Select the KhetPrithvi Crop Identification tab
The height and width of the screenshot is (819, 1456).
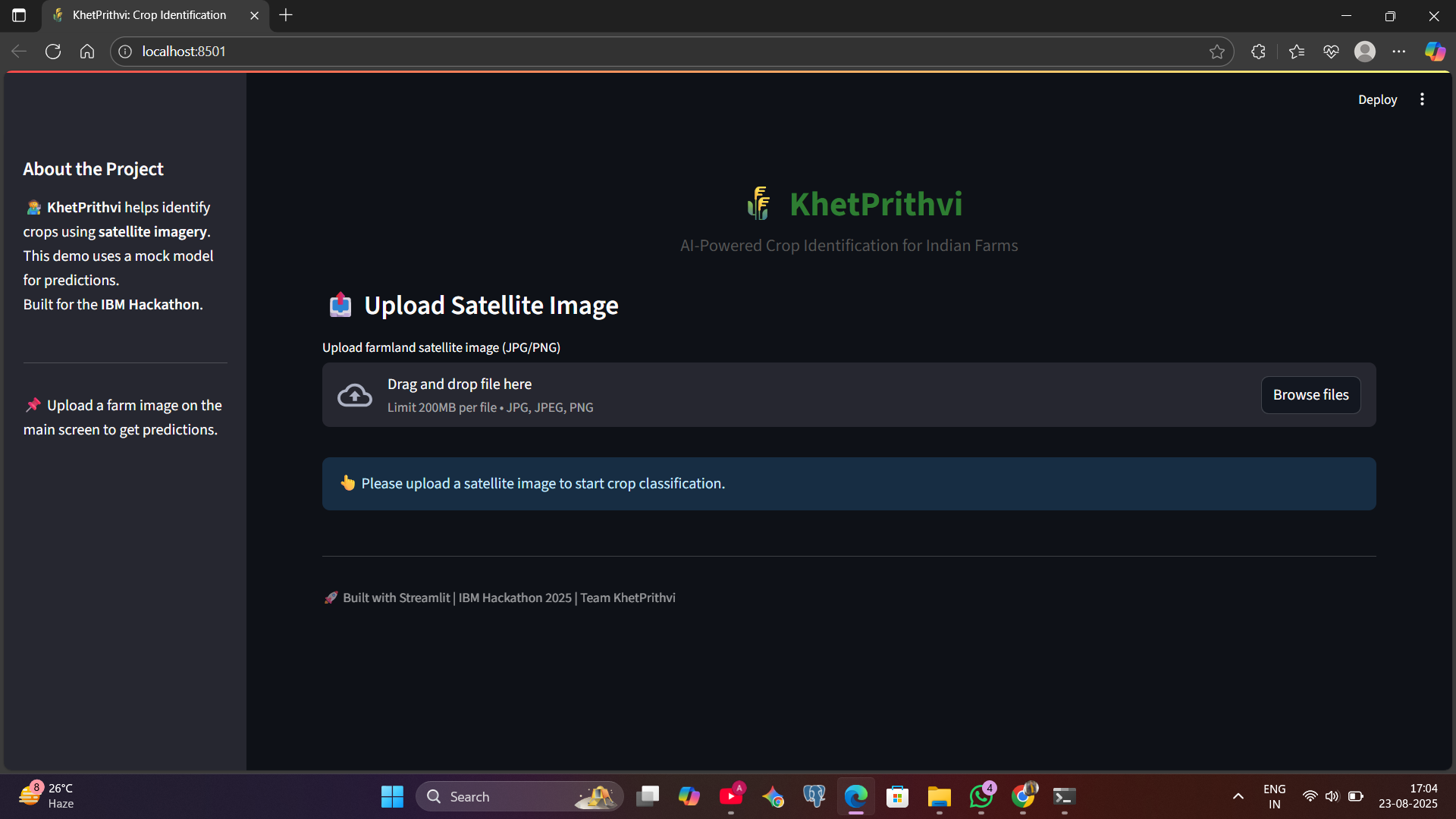coord(149,15)
